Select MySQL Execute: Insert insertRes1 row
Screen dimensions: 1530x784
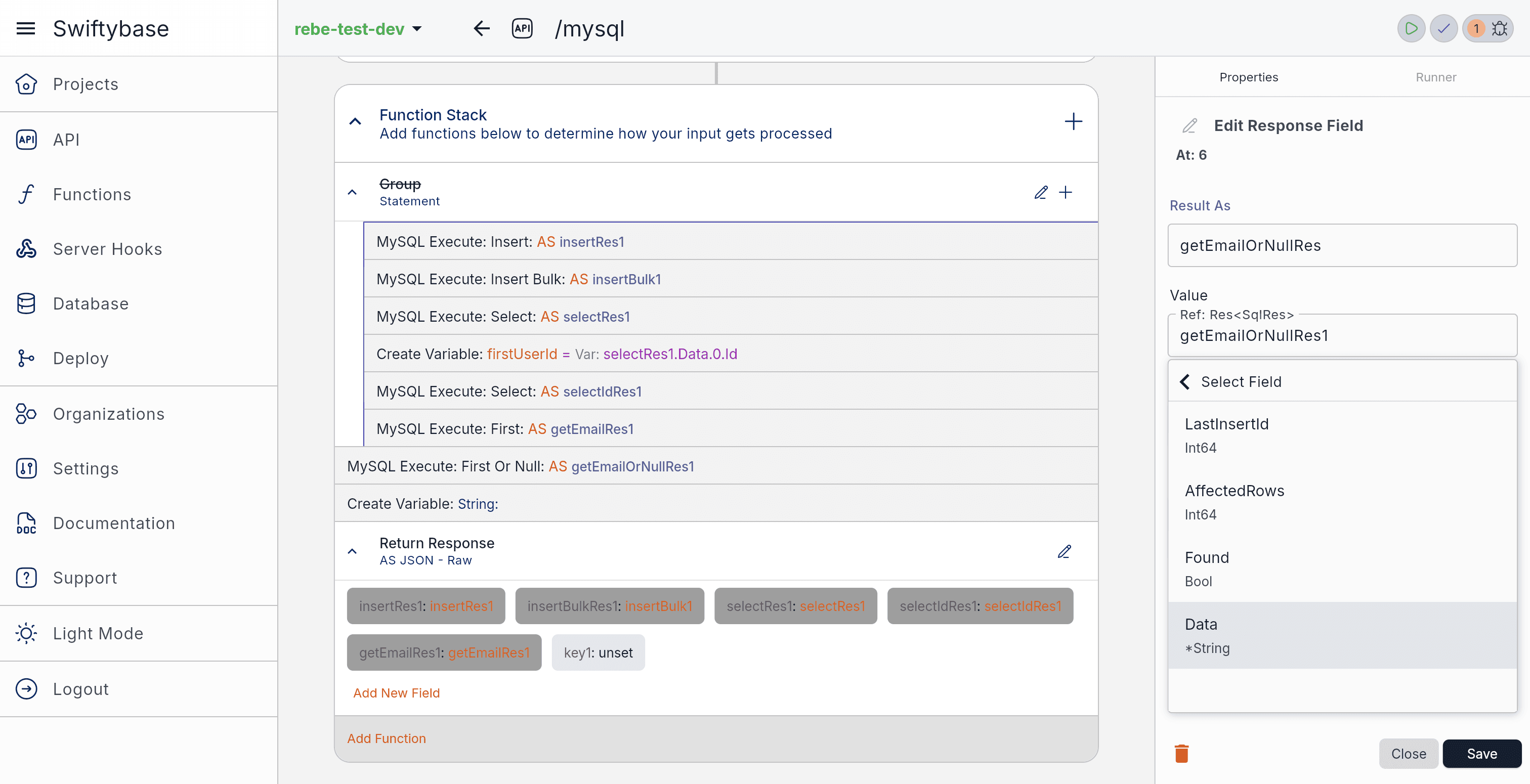pyautogui.click(x=731, y=242)
